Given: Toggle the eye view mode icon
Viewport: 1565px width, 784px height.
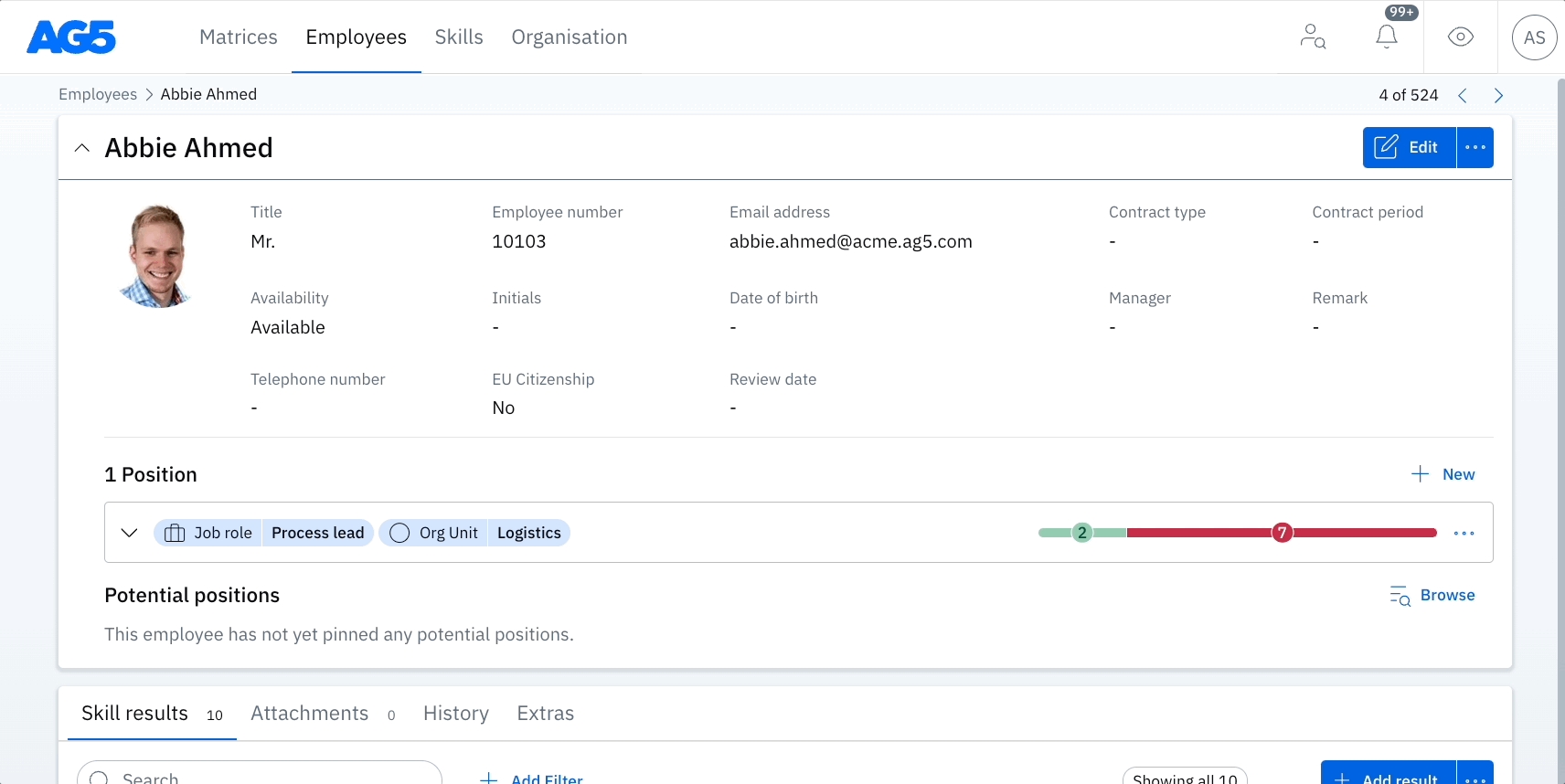Looking at the screenshot, I should (x=1460, y=37).
